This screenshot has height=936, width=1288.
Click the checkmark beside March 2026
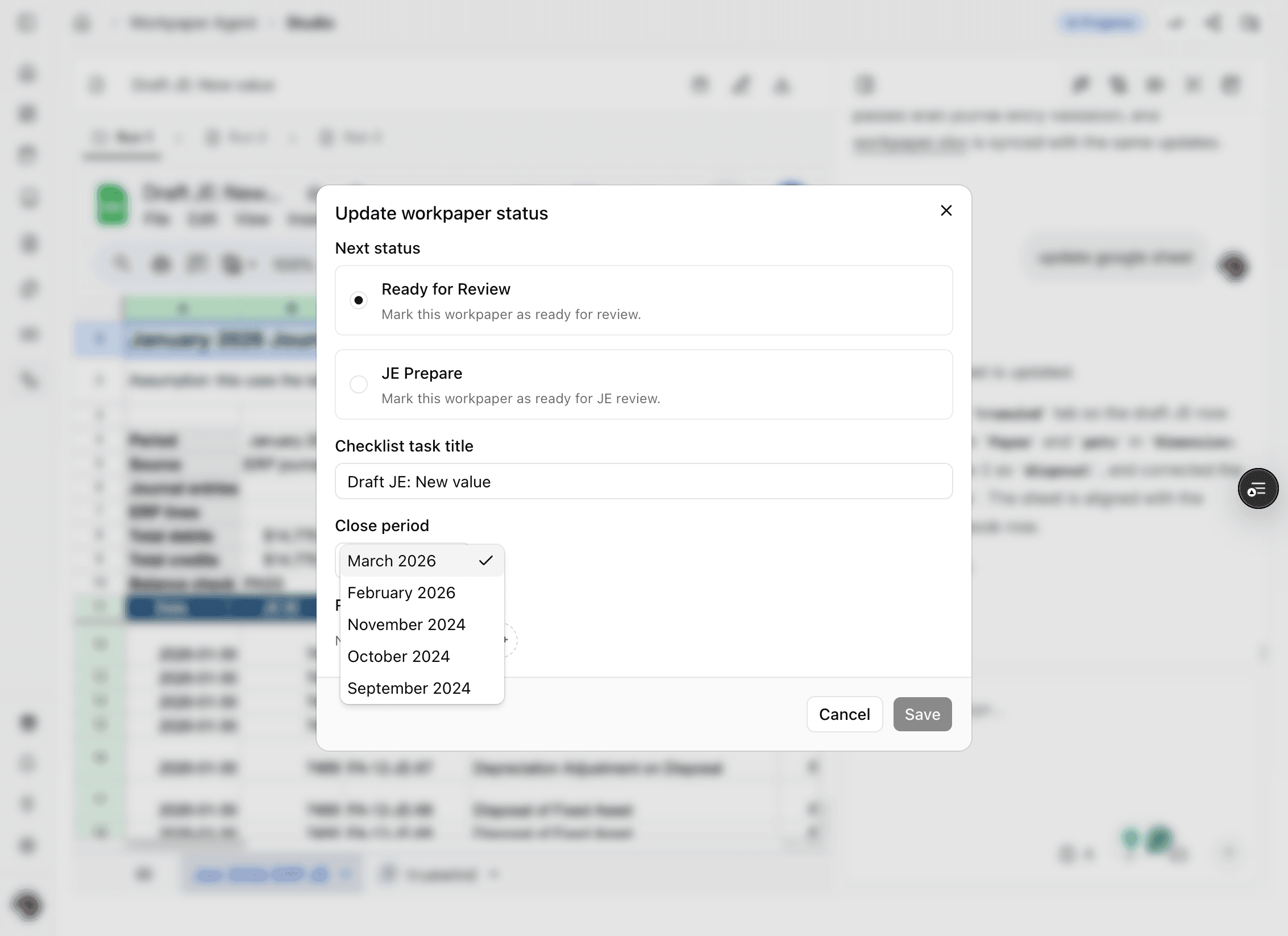click(486, 561)
